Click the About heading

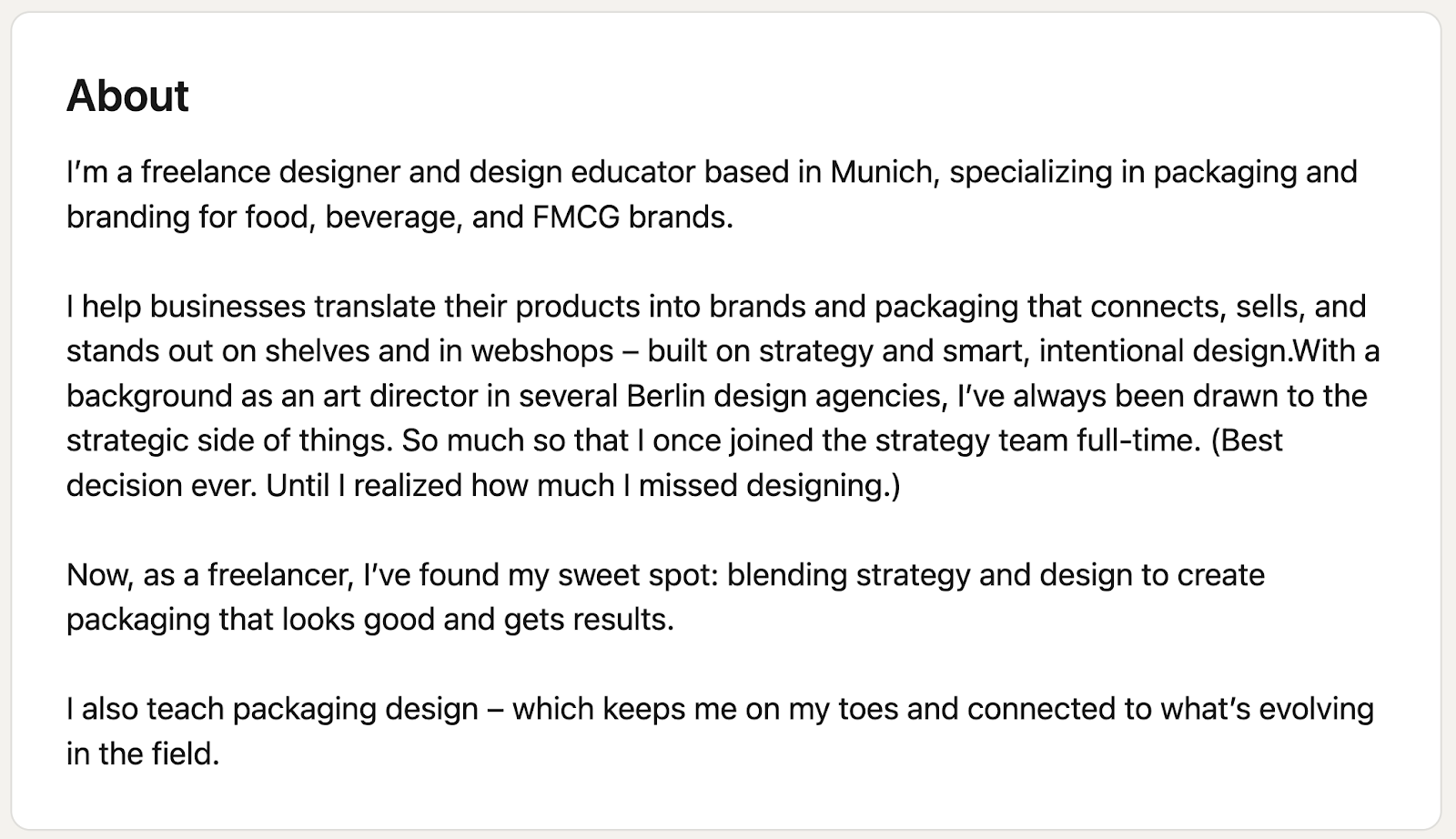(127, 96)
